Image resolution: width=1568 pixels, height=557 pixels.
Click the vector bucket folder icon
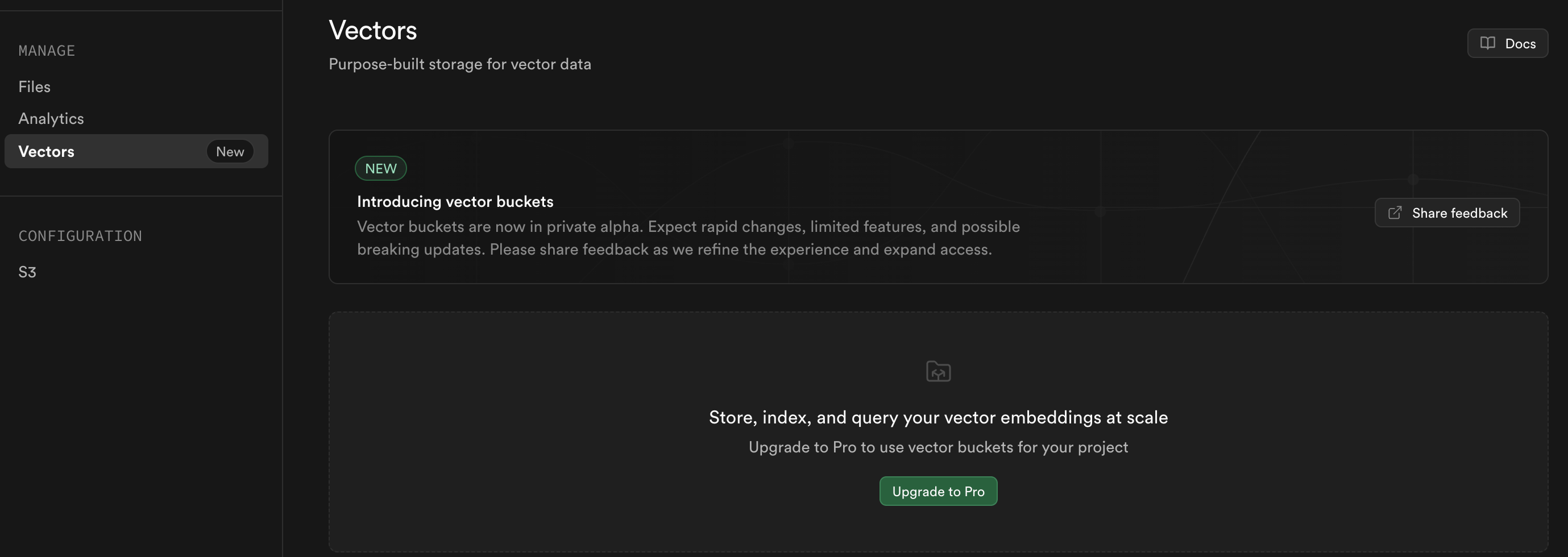click(938, 371)
